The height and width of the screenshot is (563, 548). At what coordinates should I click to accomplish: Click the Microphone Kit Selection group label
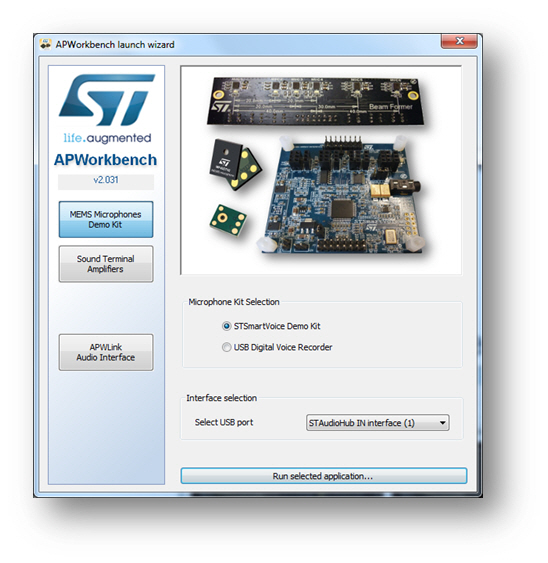click(x=234, y=302)
